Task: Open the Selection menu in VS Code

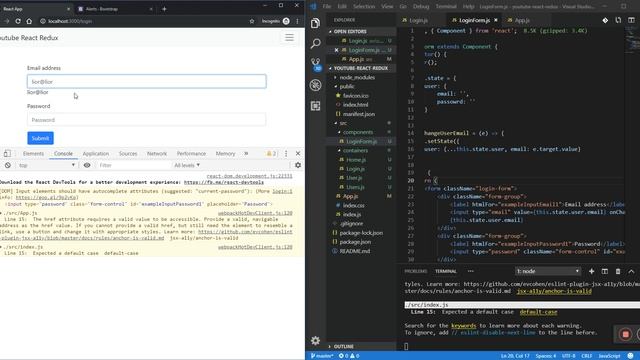Action: point(364,7)
